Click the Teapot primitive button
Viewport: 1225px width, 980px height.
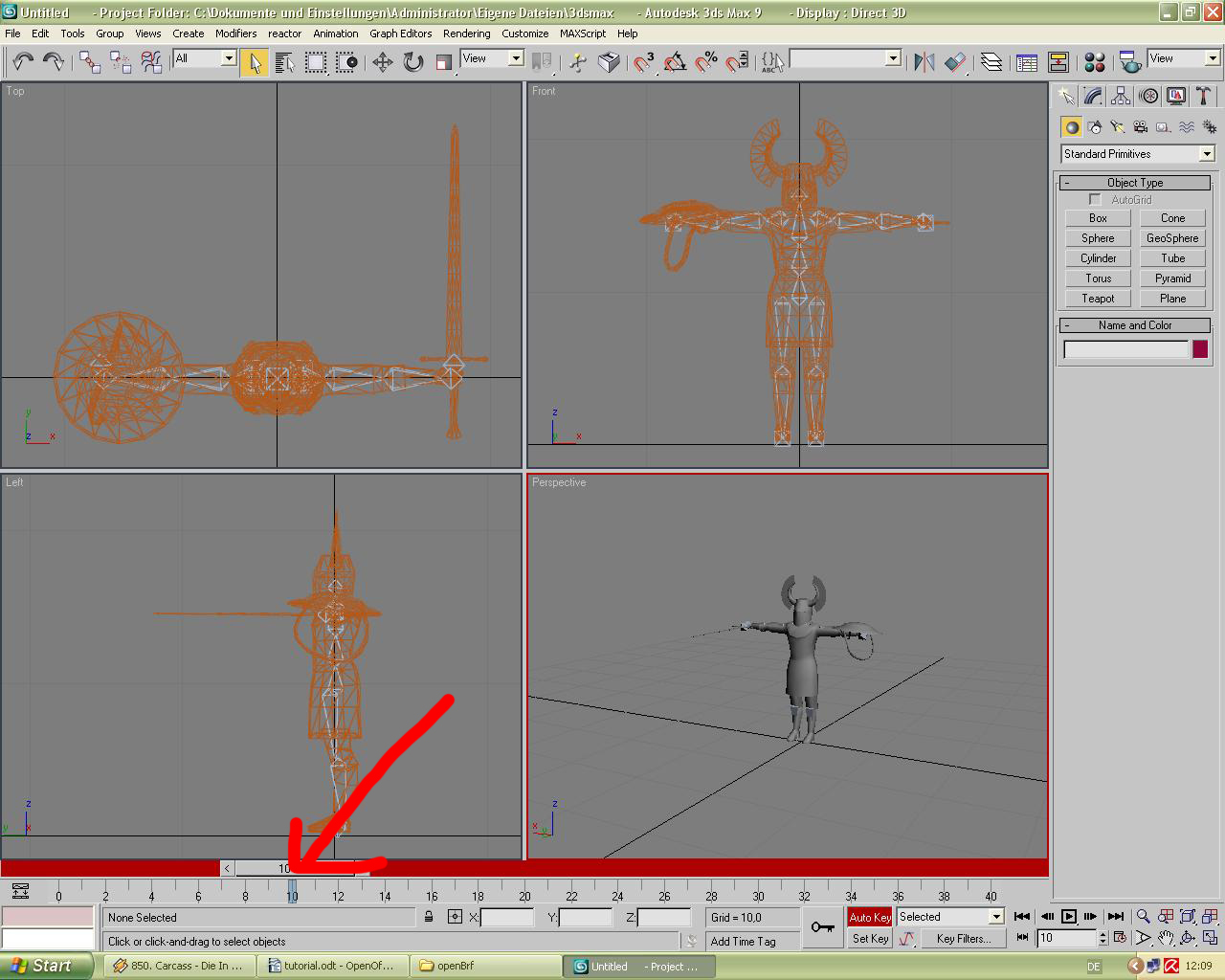click(x=1098, y=299)
